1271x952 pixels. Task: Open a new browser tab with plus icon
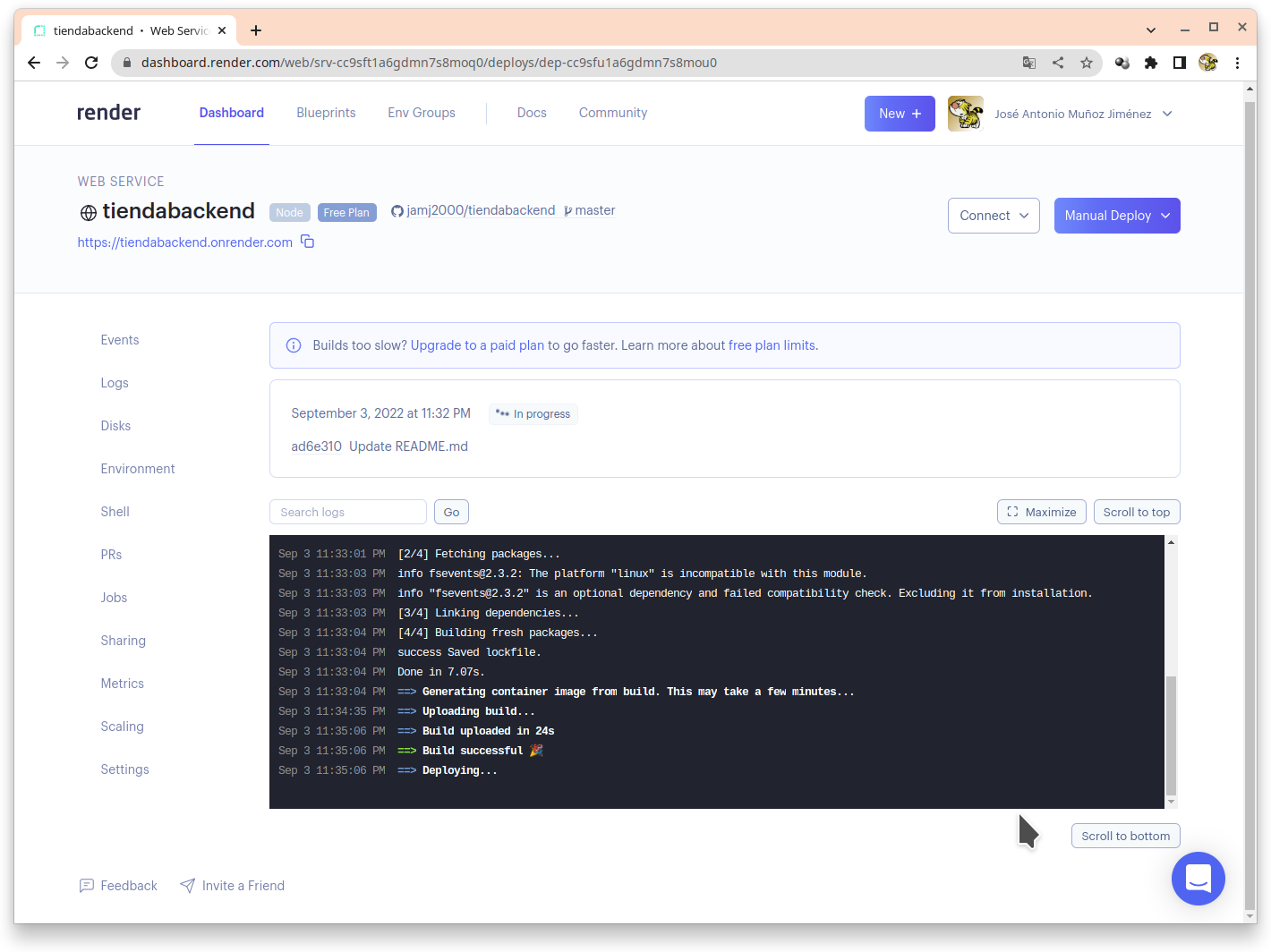(x=256, y=30)
